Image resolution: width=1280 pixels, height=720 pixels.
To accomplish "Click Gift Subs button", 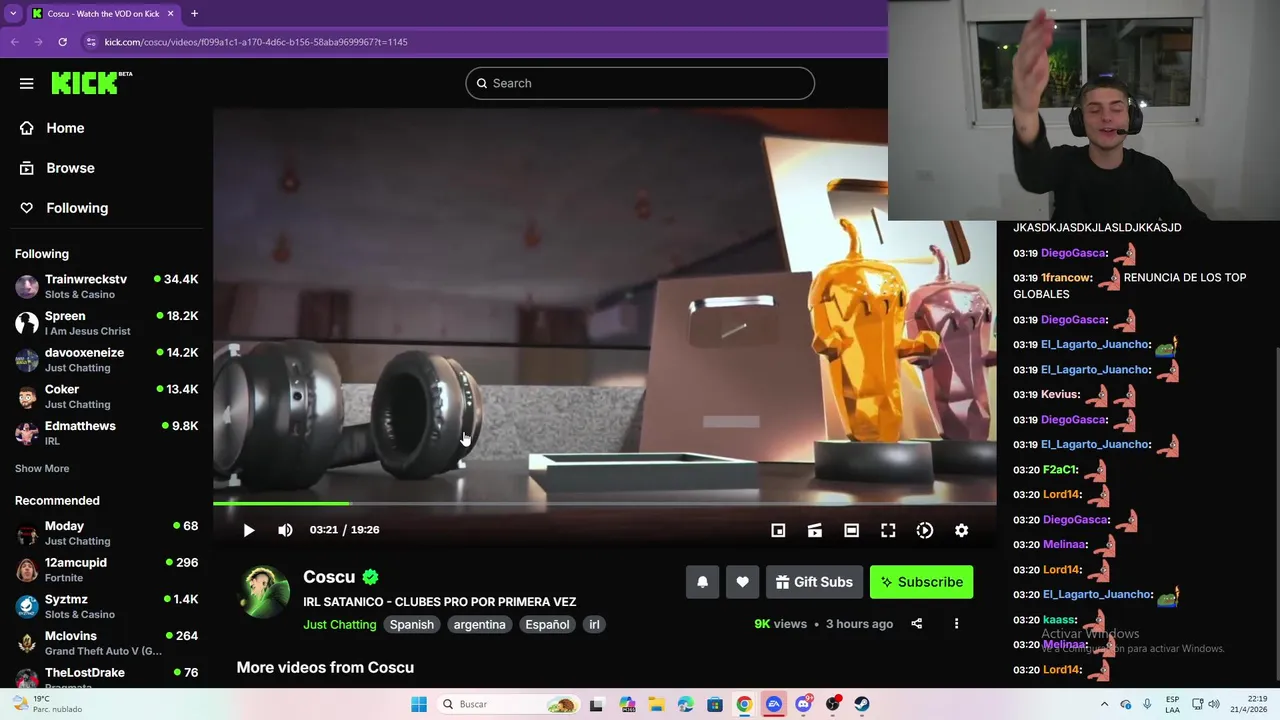I will point(813,582).
